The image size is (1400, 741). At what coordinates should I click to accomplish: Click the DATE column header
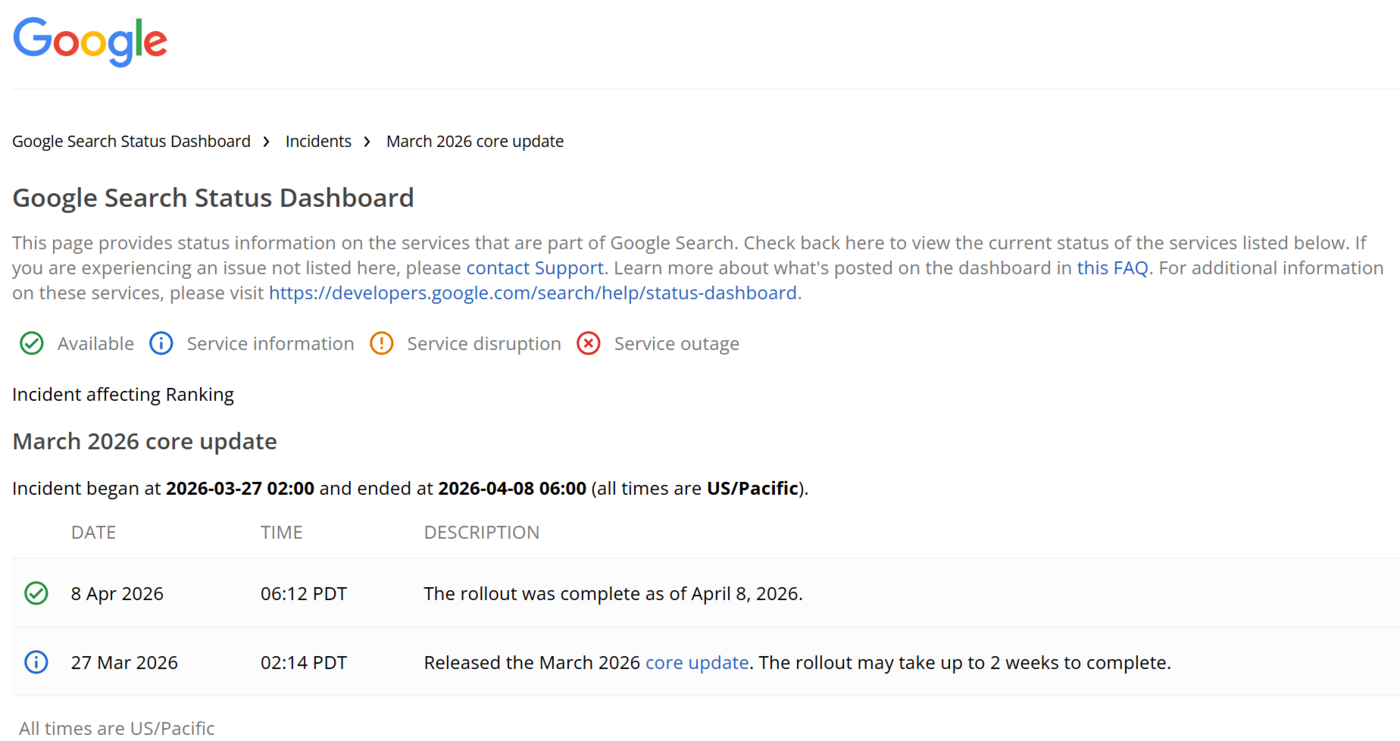pos(93,532)
